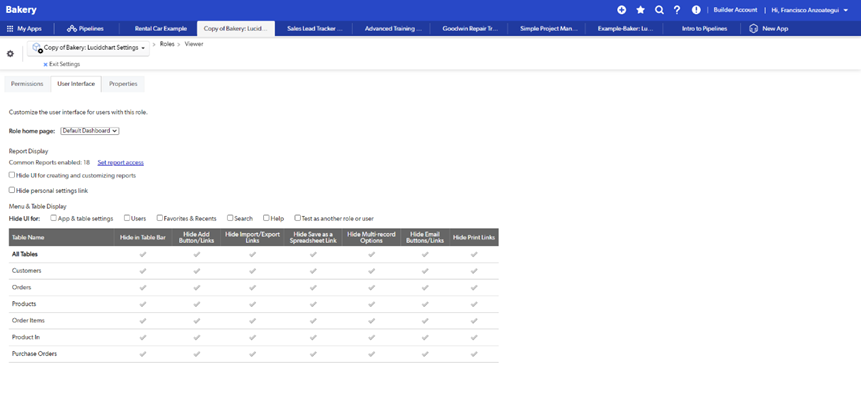Toggle Hide in Table Bar for Purchase Orders

(143, 354)
